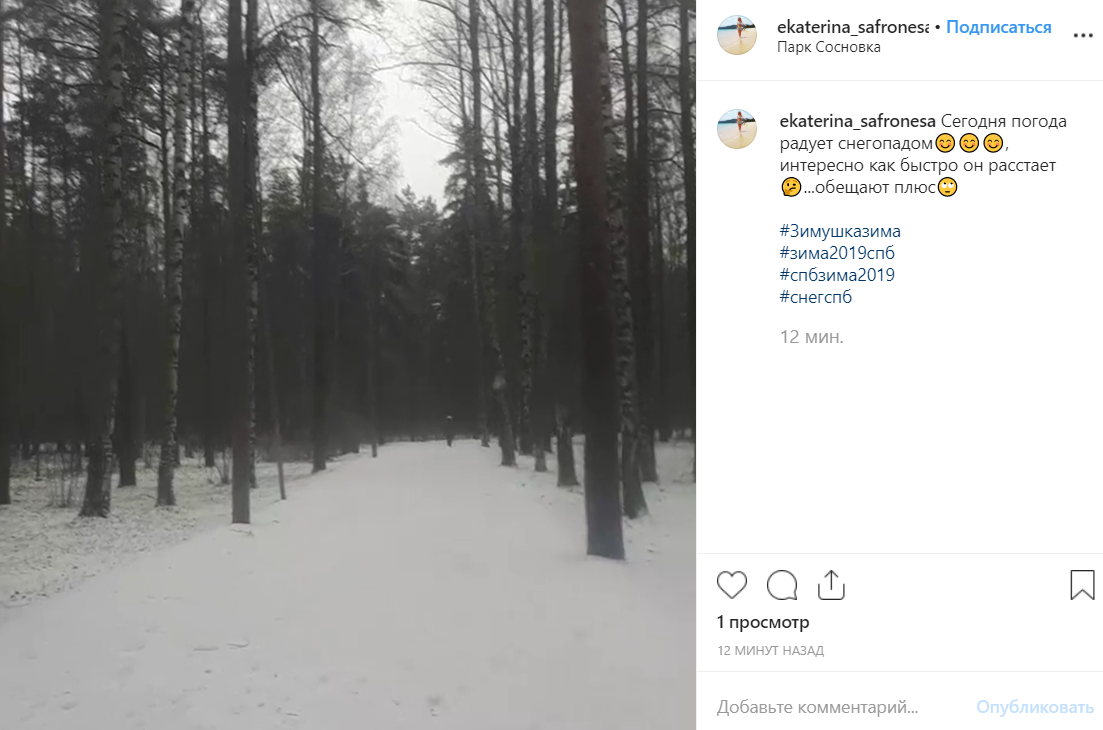The image size is (1103, 730).
Task: Open the #Зимушказима hashtag
Action: pos(840,231)
